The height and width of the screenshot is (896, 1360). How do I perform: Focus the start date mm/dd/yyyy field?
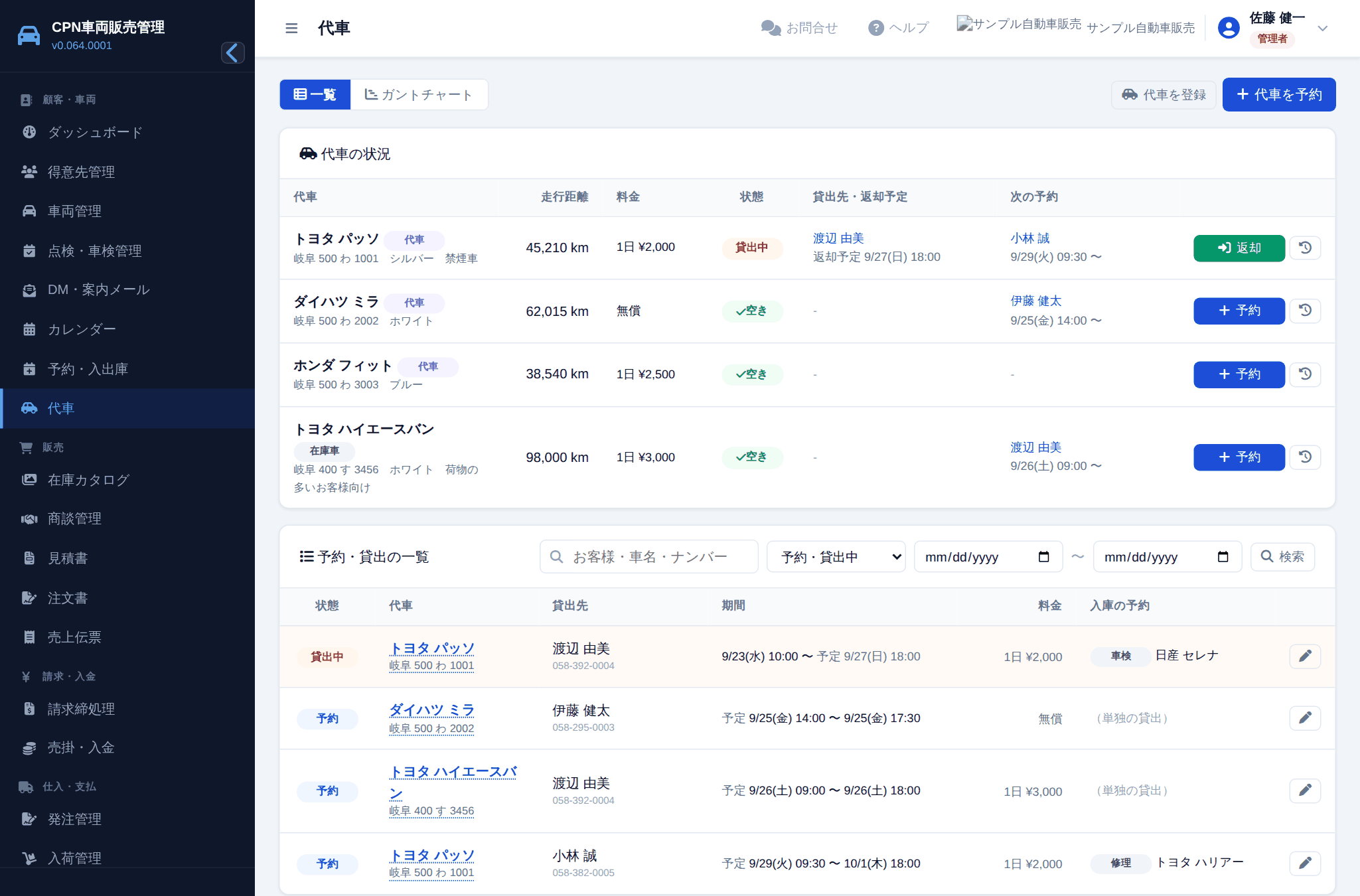[988, 557]
